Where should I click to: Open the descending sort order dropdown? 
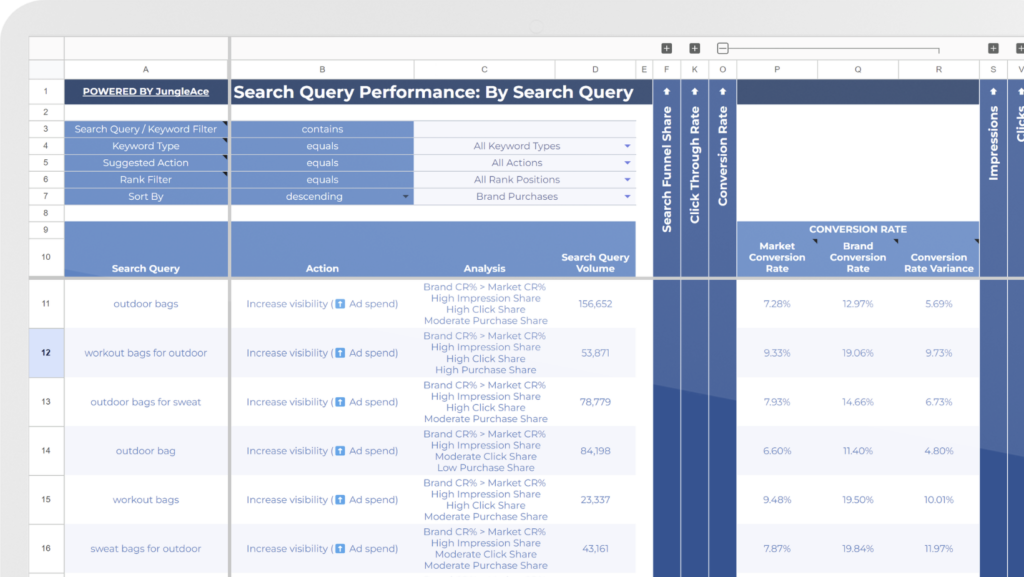tap(406, 196)
